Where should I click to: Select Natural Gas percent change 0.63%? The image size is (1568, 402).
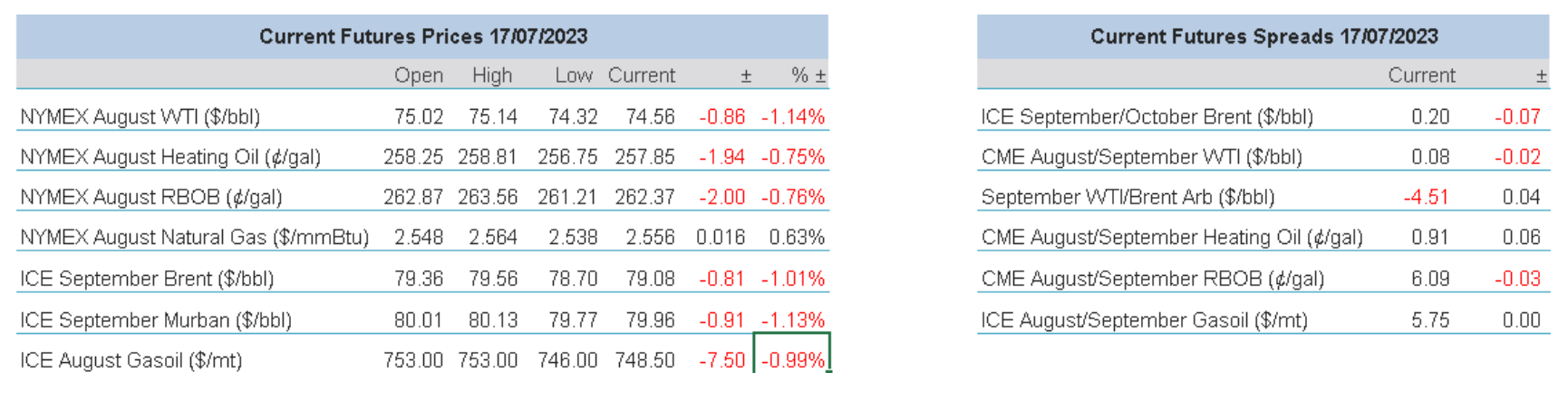[x=797, y=238]
